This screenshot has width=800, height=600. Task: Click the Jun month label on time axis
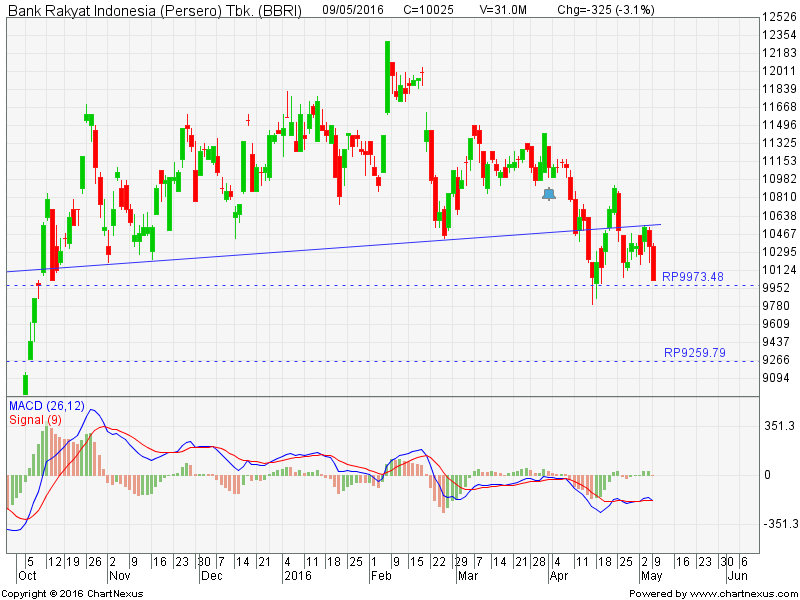(x=737, y=576)
